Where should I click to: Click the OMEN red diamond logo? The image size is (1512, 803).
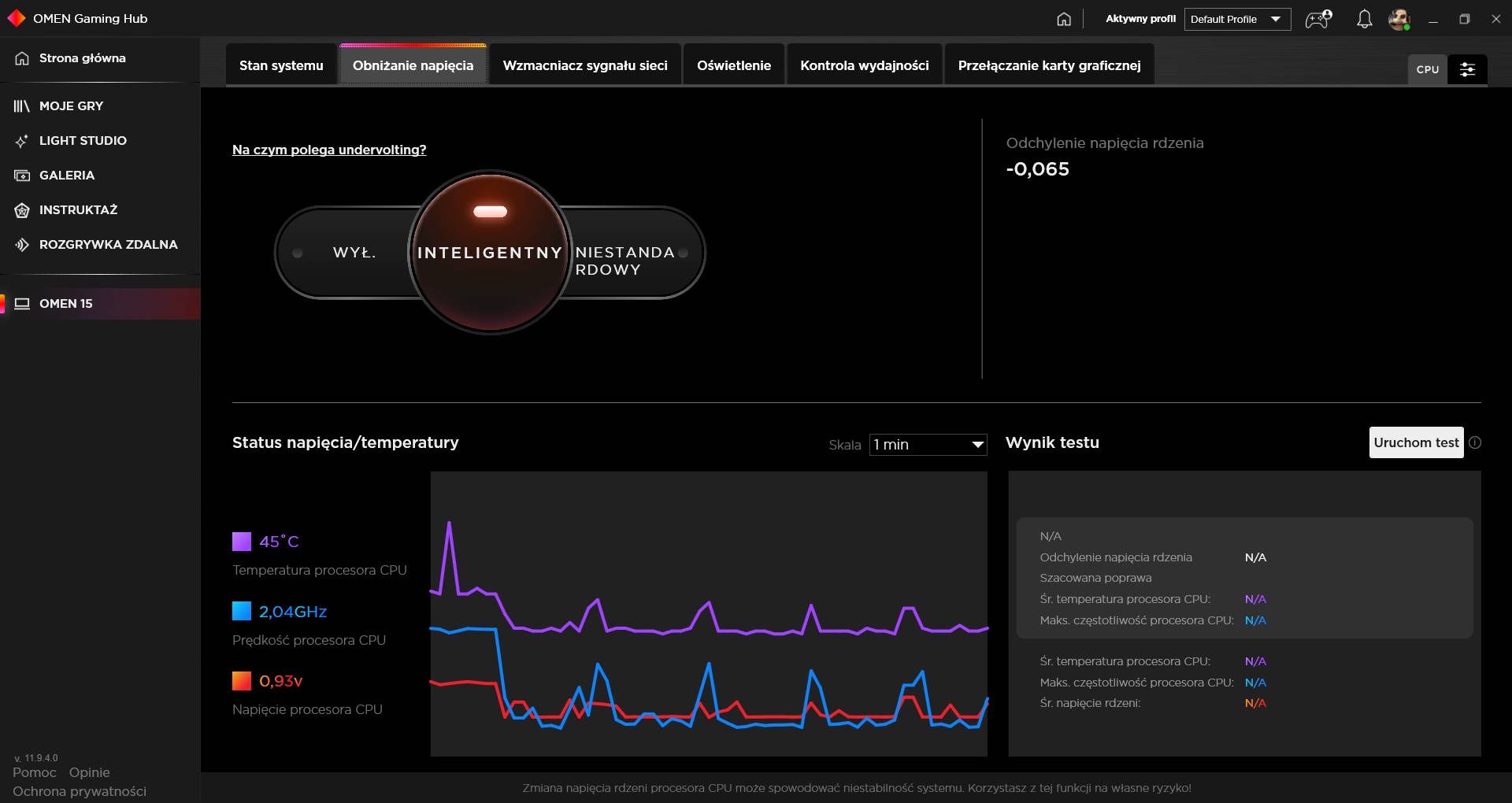coord(16,18)
